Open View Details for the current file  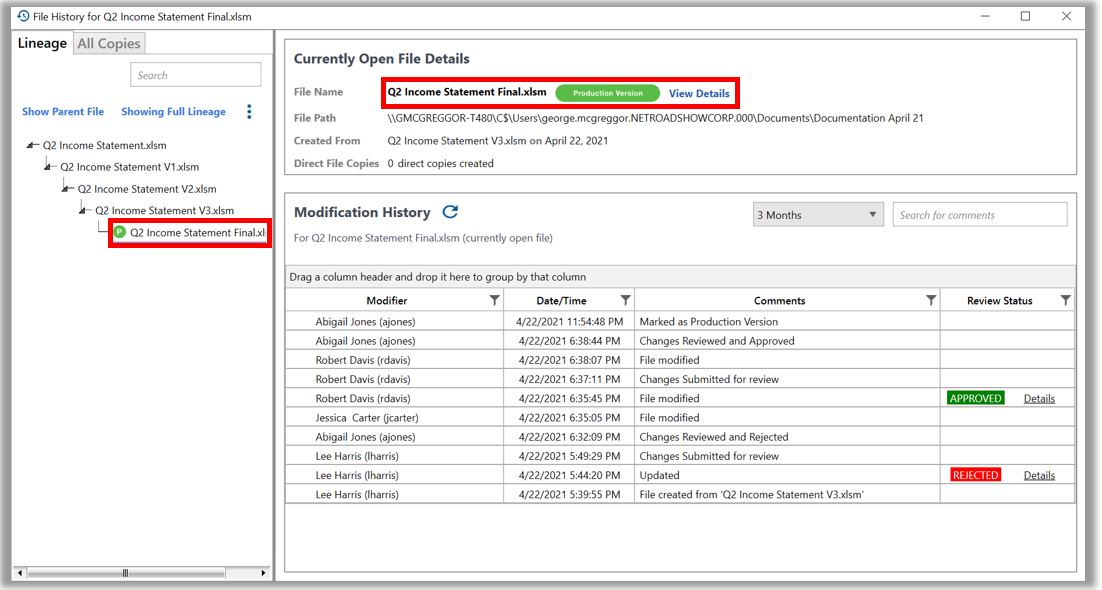click(699, 94)
